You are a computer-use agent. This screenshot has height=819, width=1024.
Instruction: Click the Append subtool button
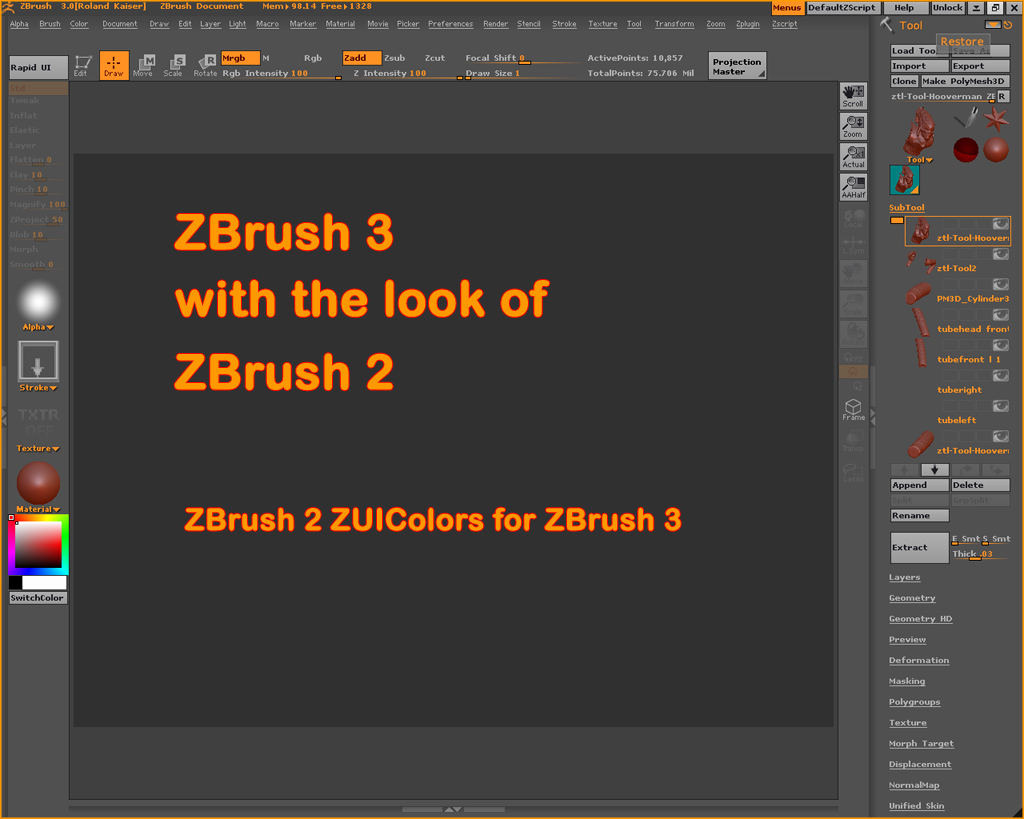tap(919, 485)
